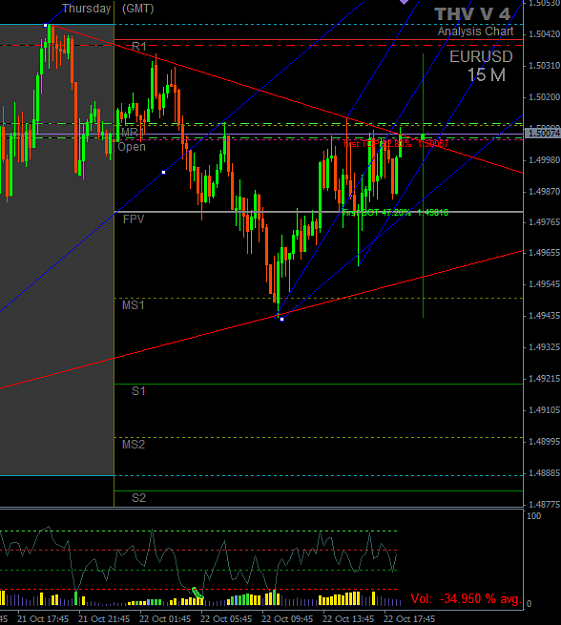Click the red first TOP 1.50057 annotation
Image resolution: width=561 pixels, height=625 pixels.
pos(396,143)
